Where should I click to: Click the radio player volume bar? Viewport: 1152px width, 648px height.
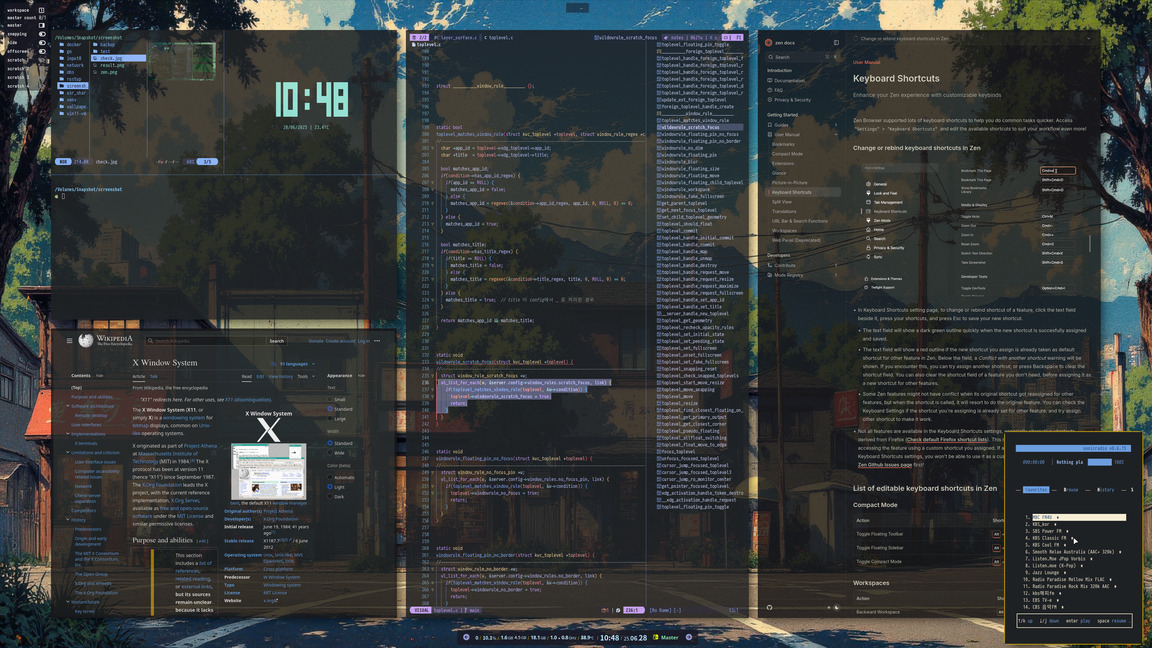click(x=1099, y=462)
